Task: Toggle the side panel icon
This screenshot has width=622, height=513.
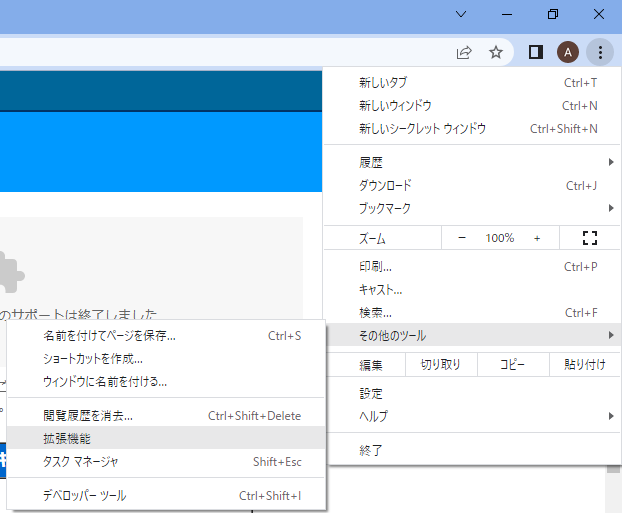Action: [x=536, y=52]
